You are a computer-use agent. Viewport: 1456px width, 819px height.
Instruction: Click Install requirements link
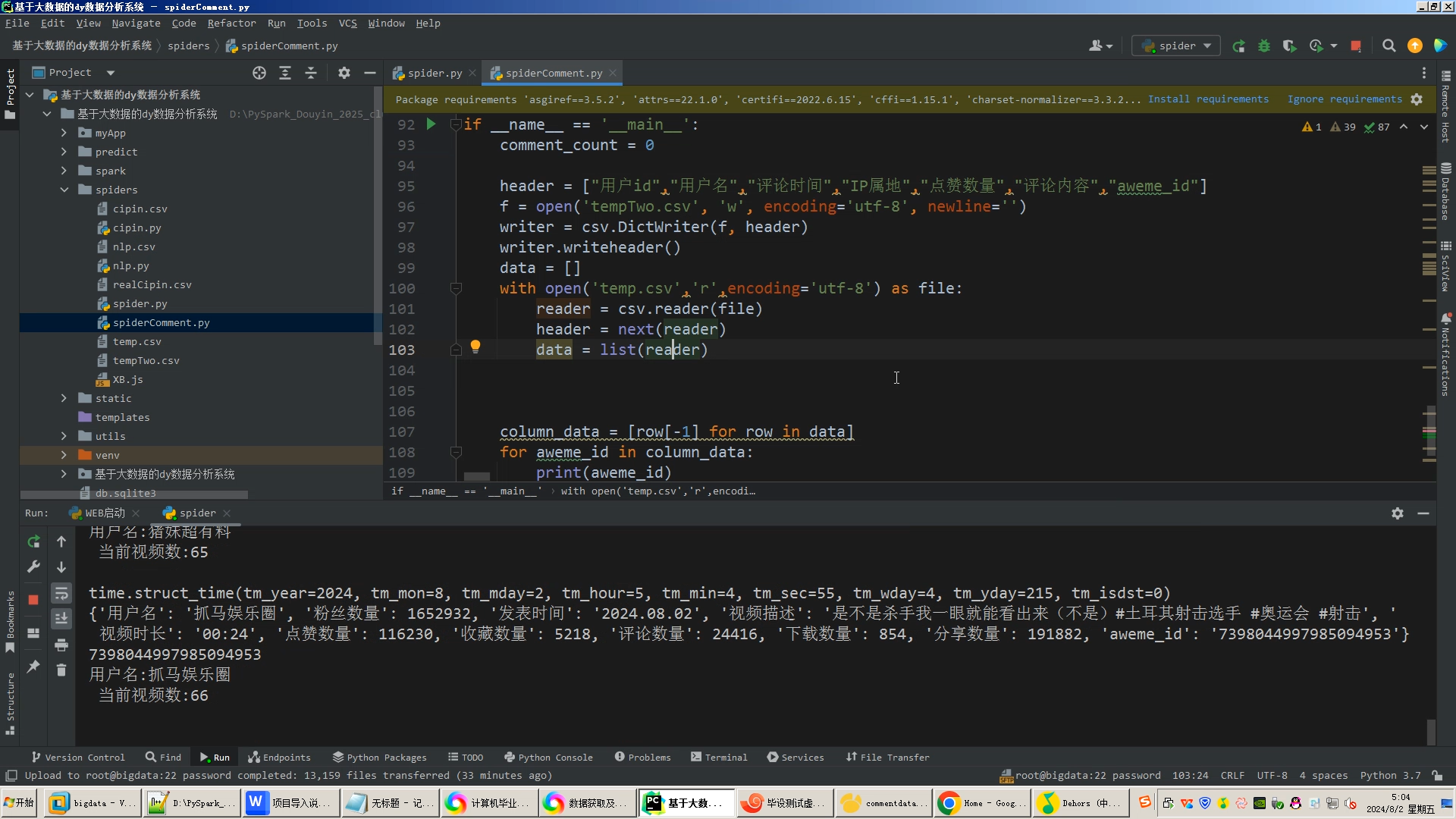click(1207, 99)
